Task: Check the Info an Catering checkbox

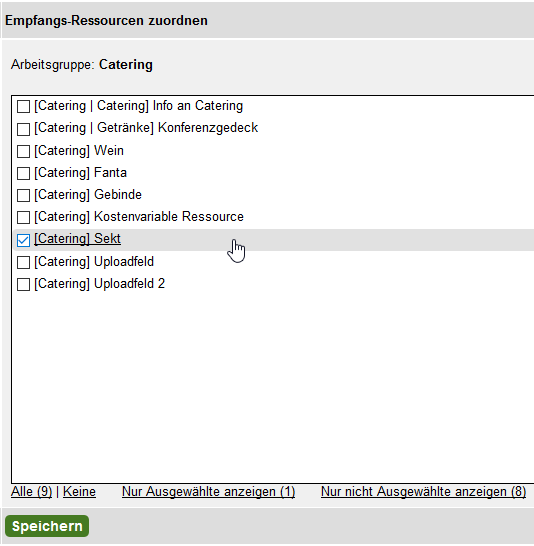Action: tap(23, 107)
